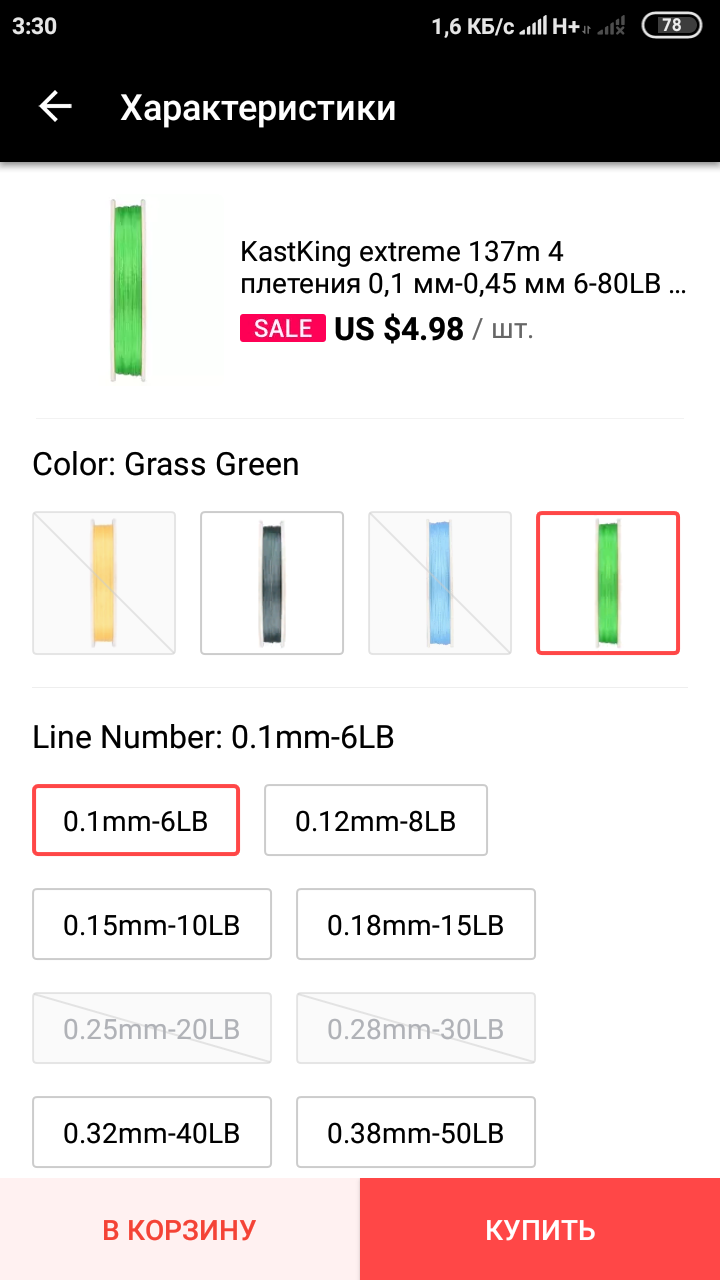Select the 0.1mm-6LB line option
Screen dimensions: 720x1280
(136, 821)
